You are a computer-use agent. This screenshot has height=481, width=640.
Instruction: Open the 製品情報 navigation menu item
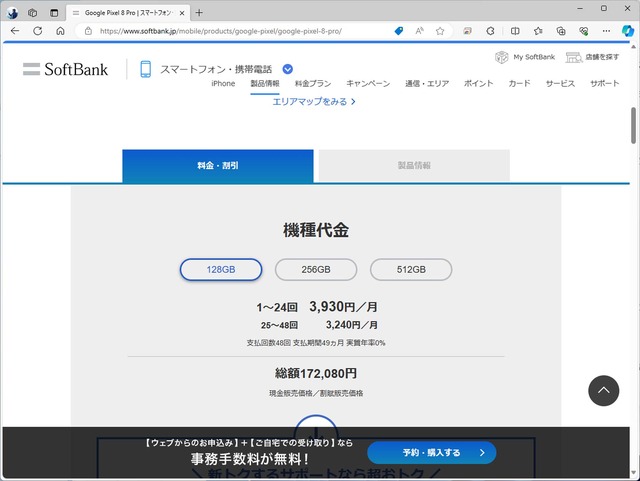pos(265,84)
